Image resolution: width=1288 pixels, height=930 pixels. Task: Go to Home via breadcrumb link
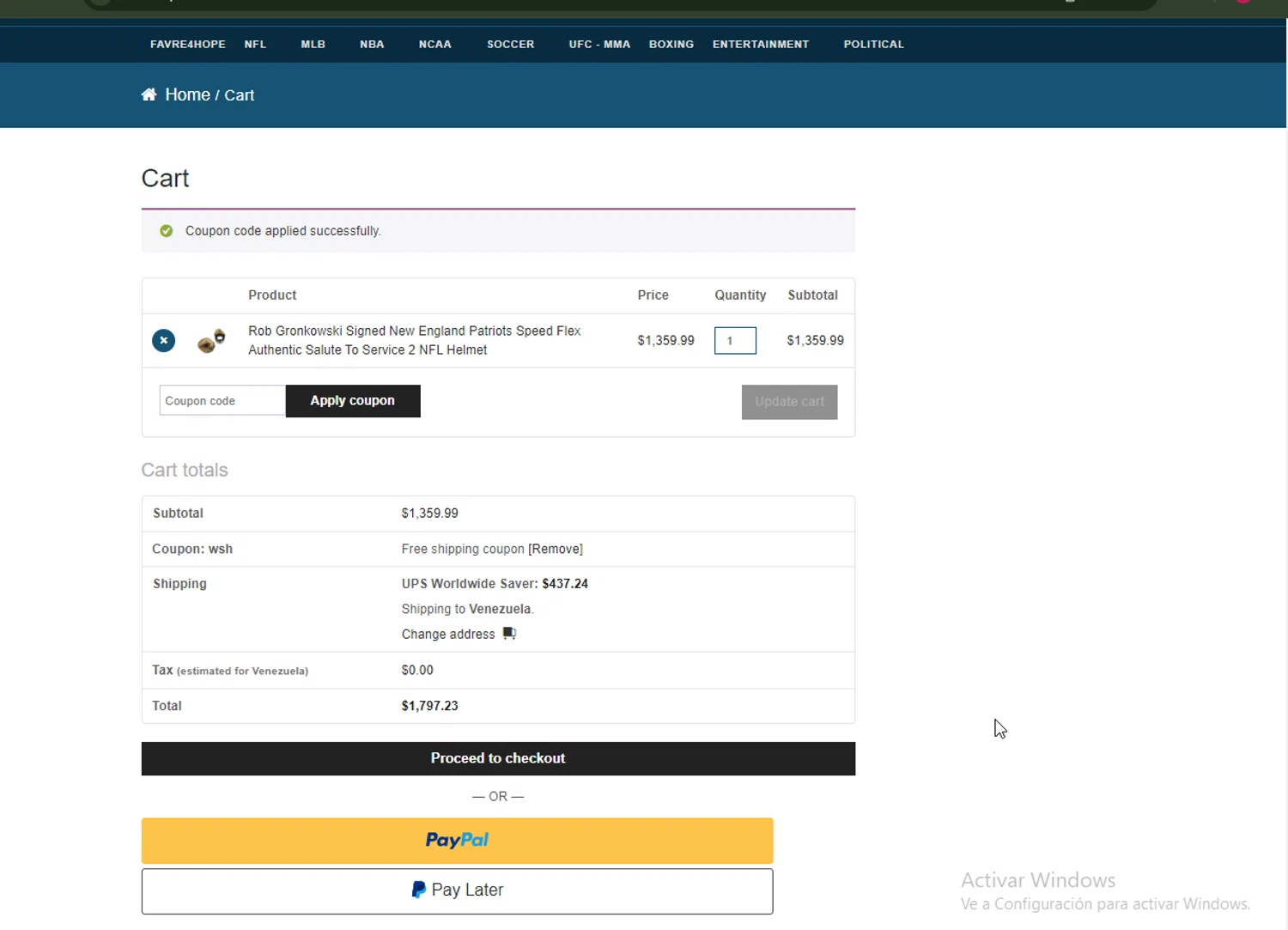(187, 94)
